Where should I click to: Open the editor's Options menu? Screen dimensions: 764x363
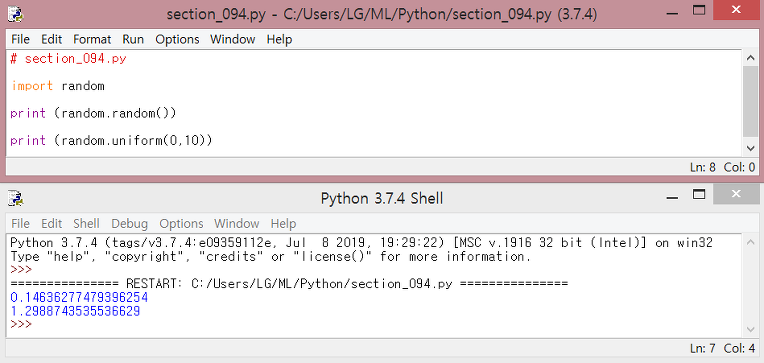point(177,39)
